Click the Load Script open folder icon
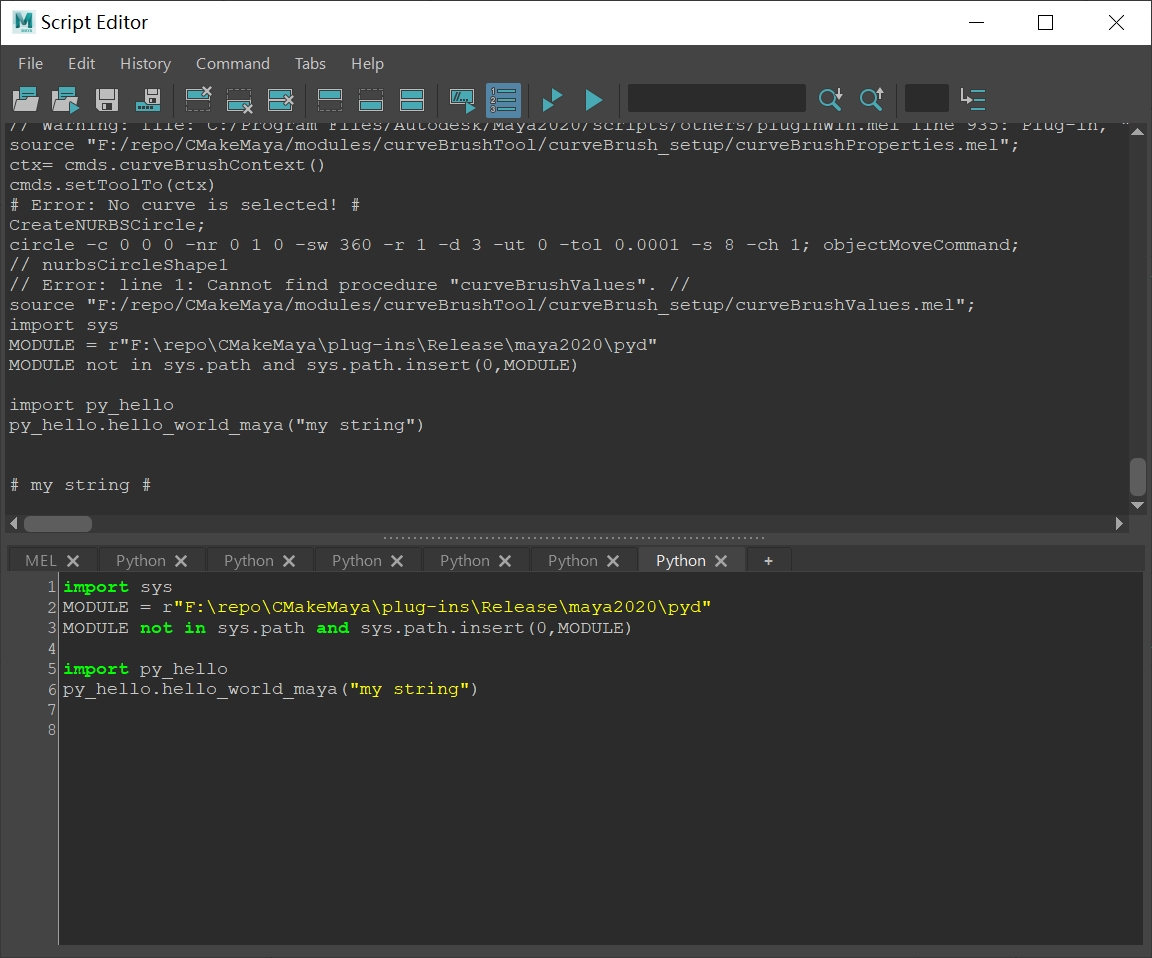 coord(25,99)
